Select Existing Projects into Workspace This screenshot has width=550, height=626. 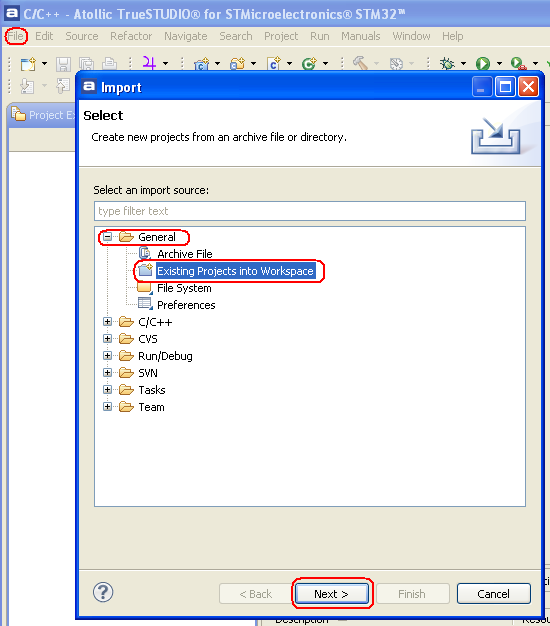coord(235,271)
